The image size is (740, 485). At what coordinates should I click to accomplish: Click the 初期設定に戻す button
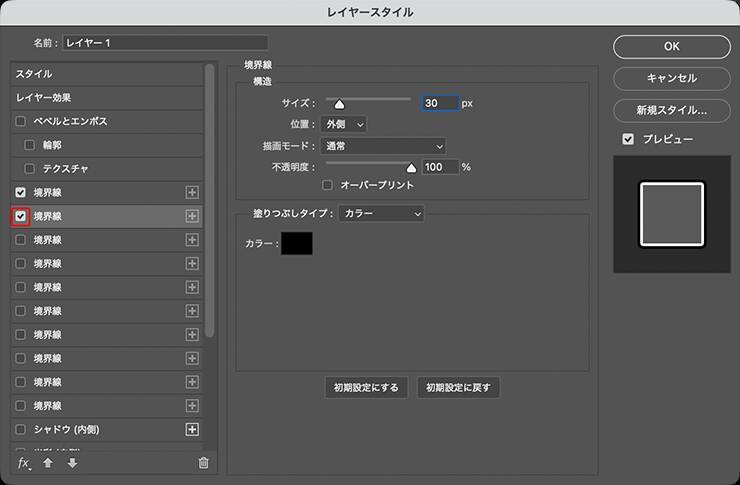458,388
